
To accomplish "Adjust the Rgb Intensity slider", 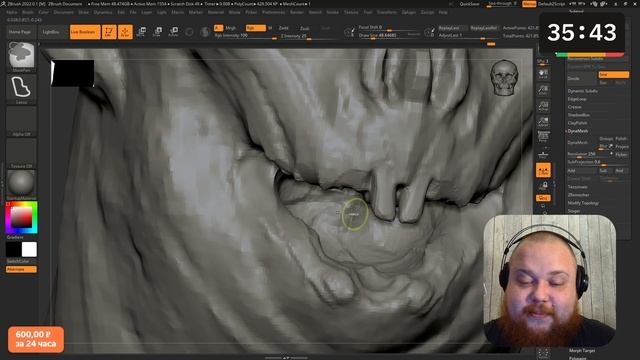I will [x=245, y=36].
